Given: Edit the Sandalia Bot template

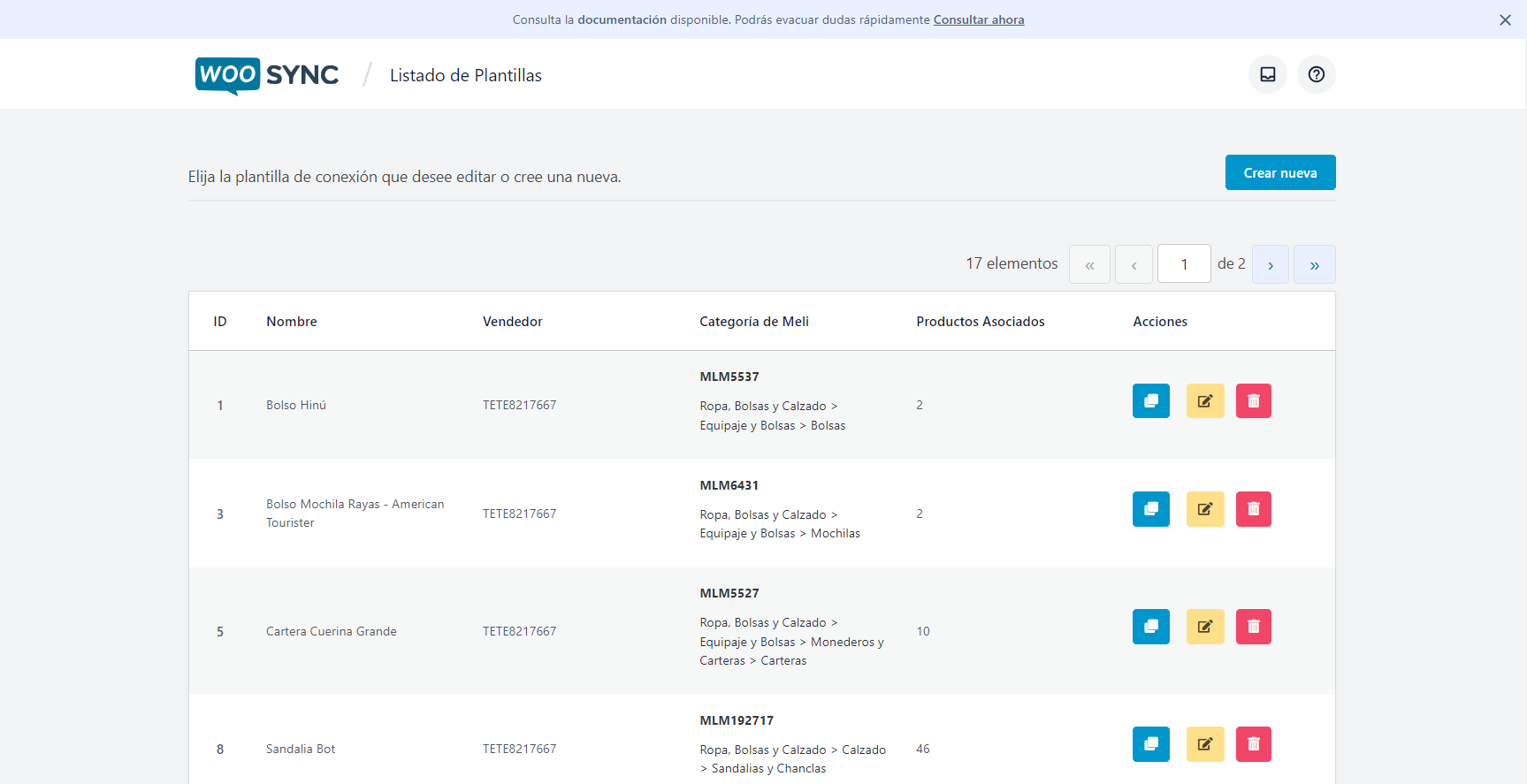Looking at the screenshot, I should tap(1204, 744).
